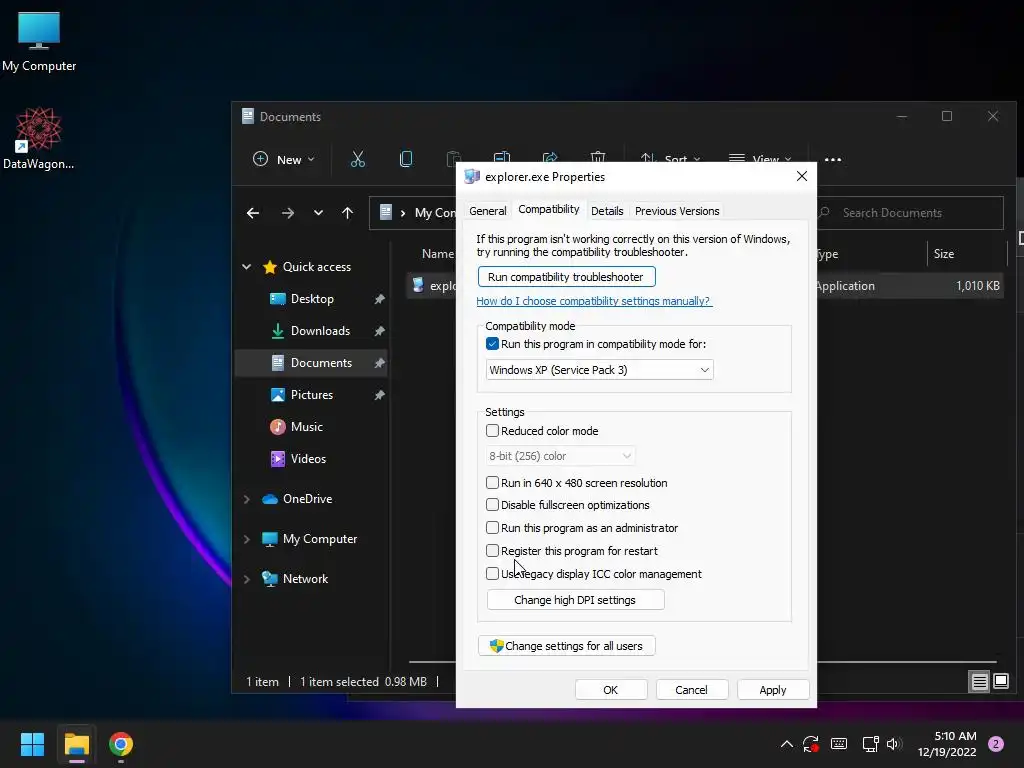
Task: Launch Google Chrome from the taskbar
Action: (121, 744)
